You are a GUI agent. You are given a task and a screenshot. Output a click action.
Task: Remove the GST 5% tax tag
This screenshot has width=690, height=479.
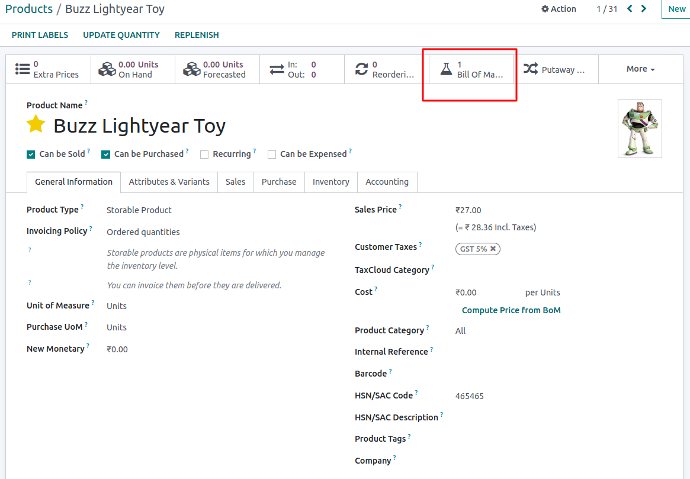[x=493, y=249]
